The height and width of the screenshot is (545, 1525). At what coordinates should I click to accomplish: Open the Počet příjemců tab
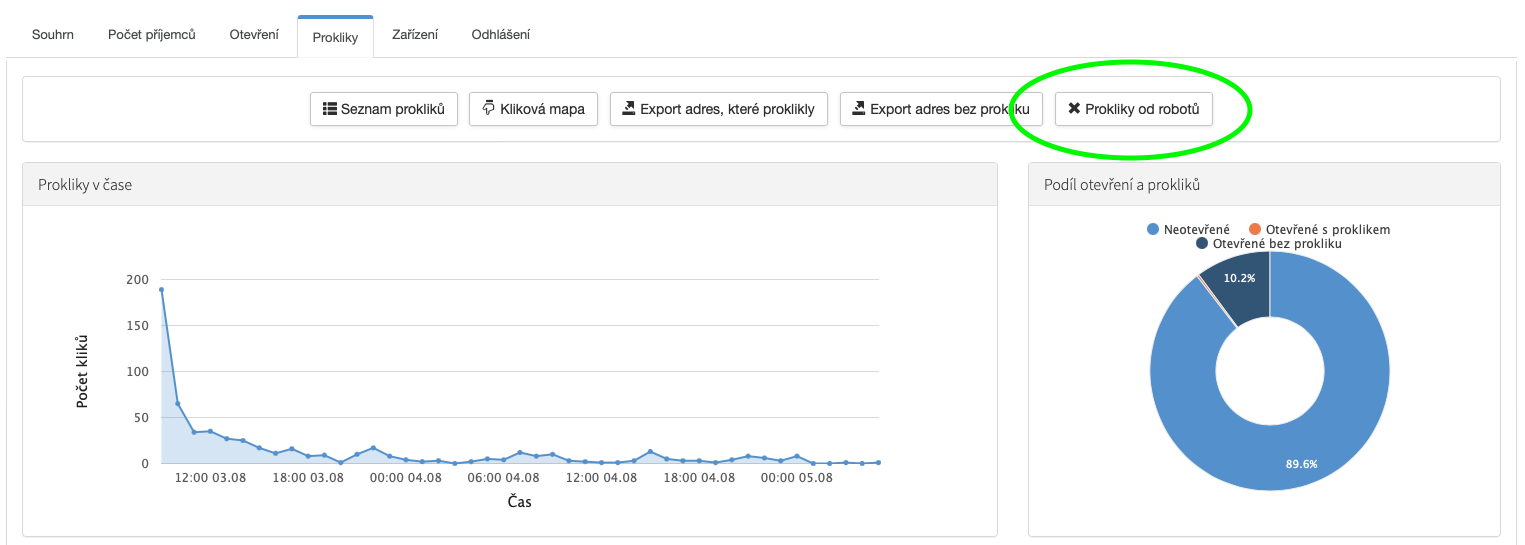click(x=152, y=35)
